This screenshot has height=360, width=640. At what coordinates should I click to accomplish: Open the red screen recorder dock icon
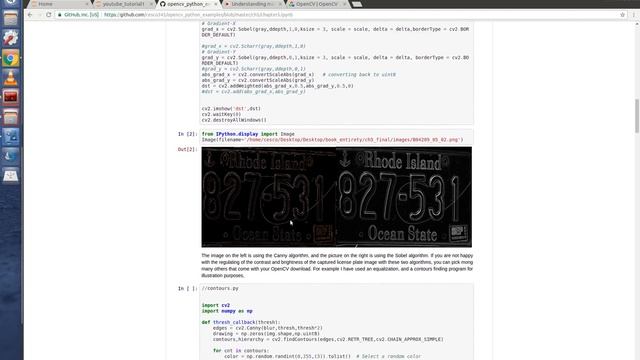click(11, 97)
